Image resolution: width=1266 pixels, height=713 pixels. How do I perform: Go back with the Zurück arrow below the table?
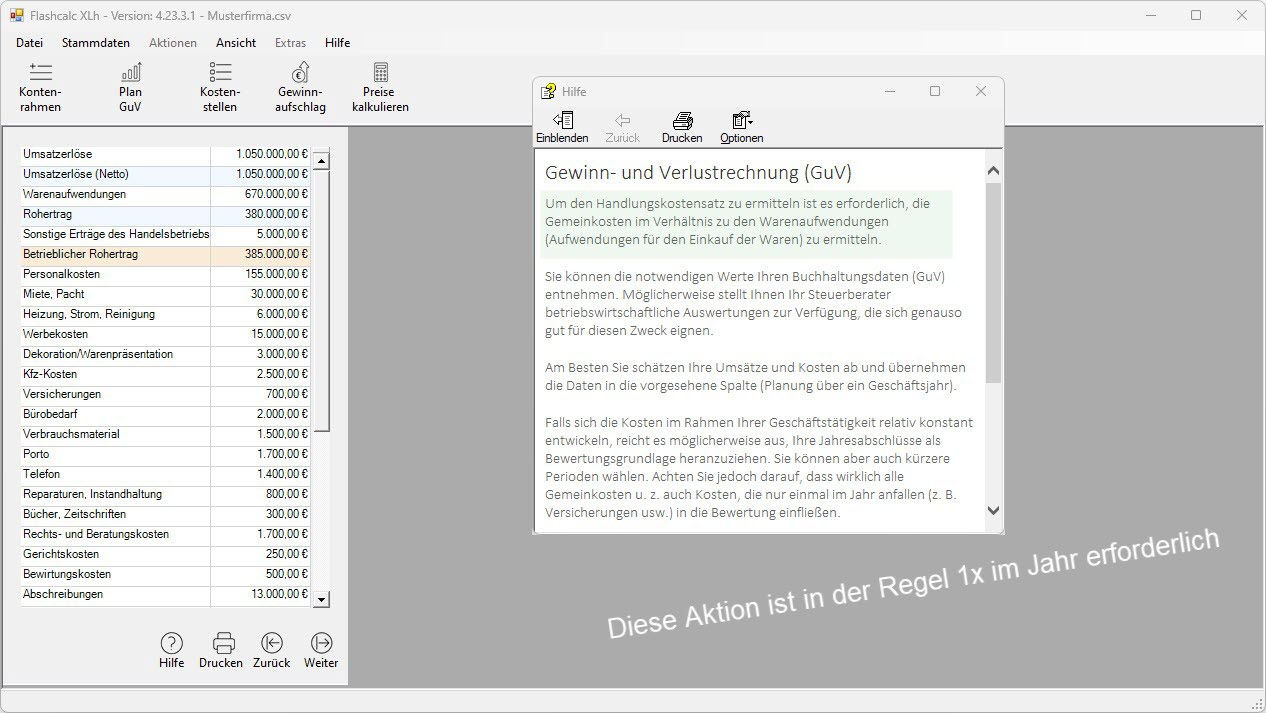271,643
